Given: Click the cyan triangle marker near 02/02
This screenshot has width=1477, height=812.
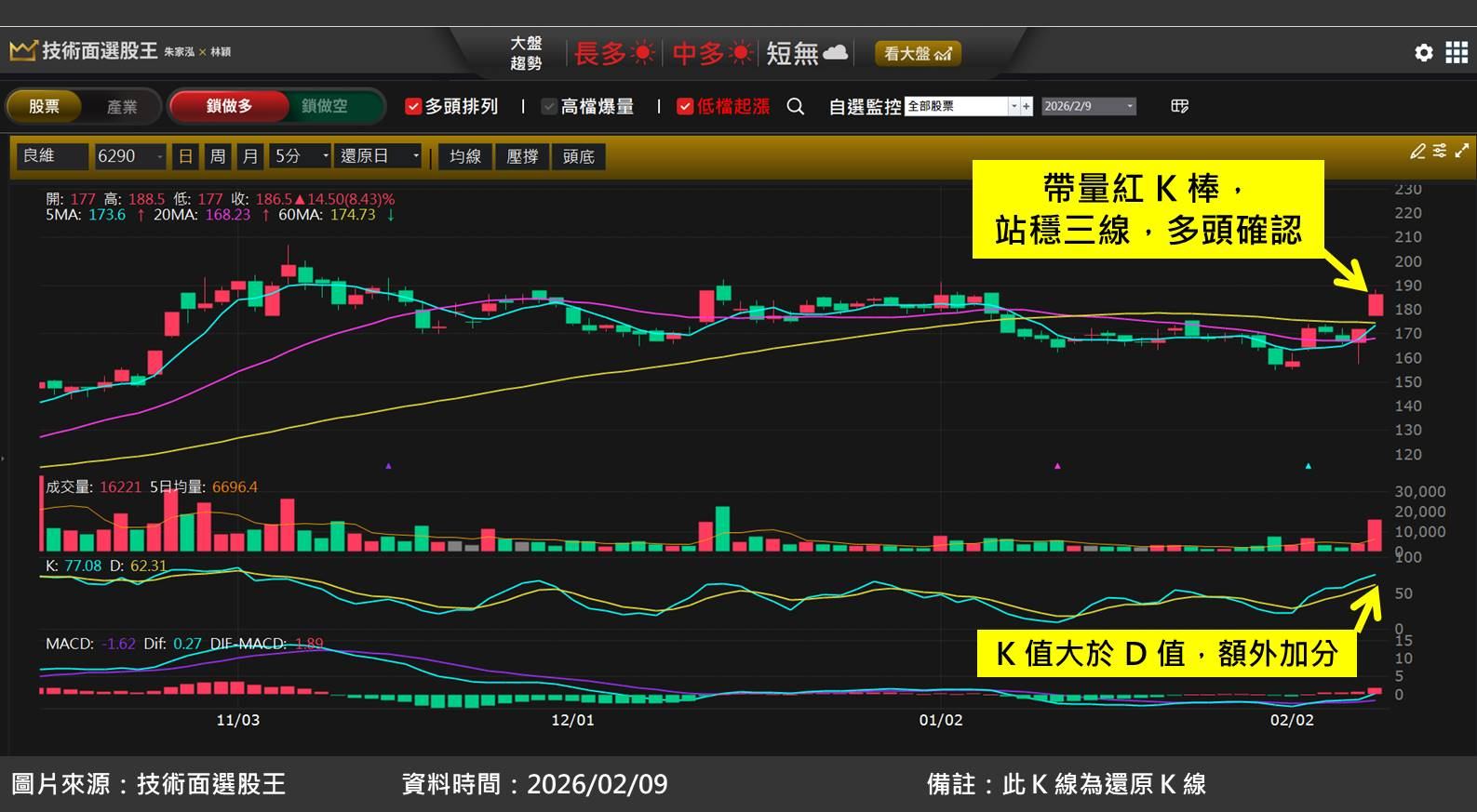Looking at the screenshot, I should (x=1309, y=465).
